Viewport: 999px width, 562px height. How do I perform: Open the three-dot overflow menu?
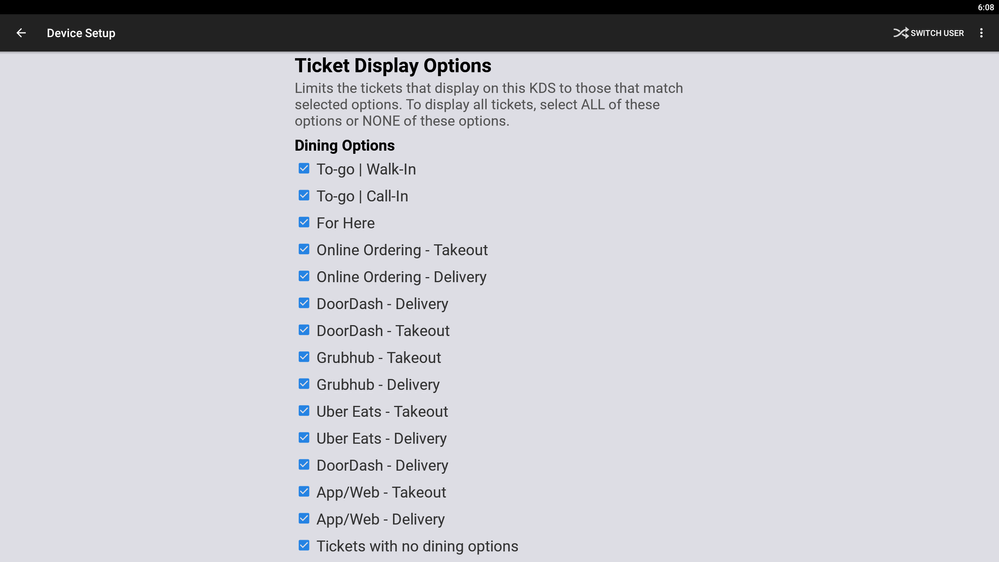coord(981,33)
